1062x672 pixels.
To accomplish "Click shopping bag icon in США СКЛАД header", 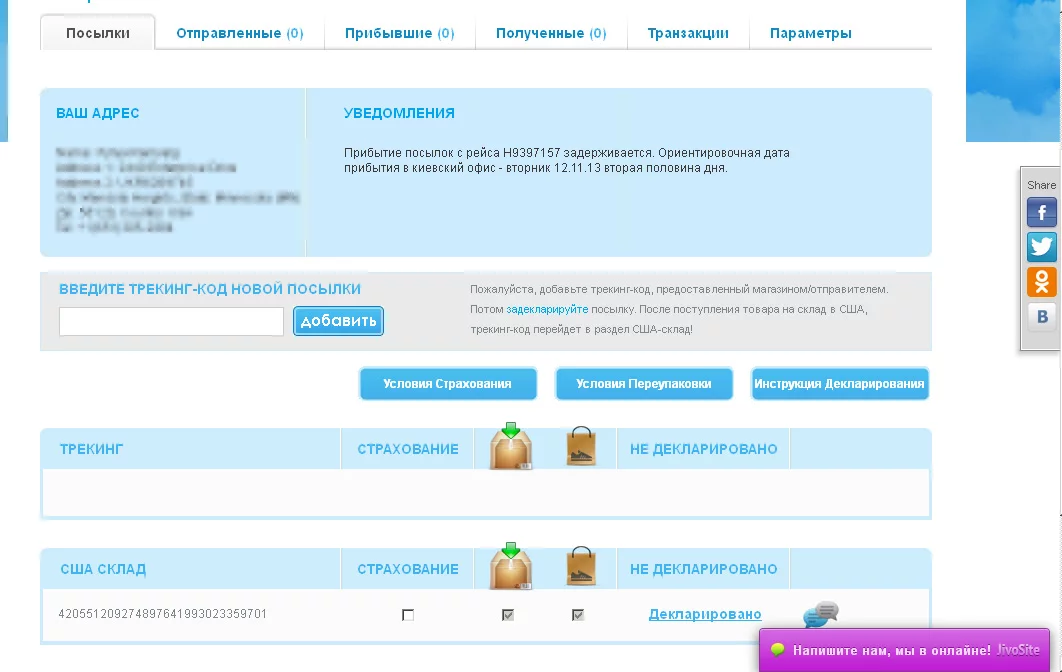I will (581, 566).
